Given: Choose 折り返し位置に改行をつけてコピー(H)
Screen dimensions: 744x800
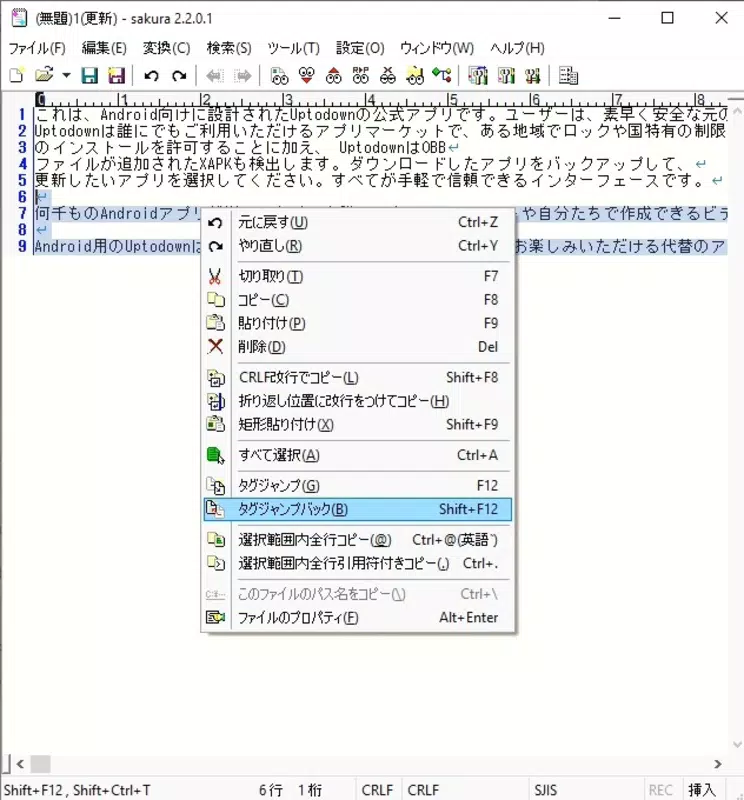Looking at the screenshot, I should pos(357,401).
